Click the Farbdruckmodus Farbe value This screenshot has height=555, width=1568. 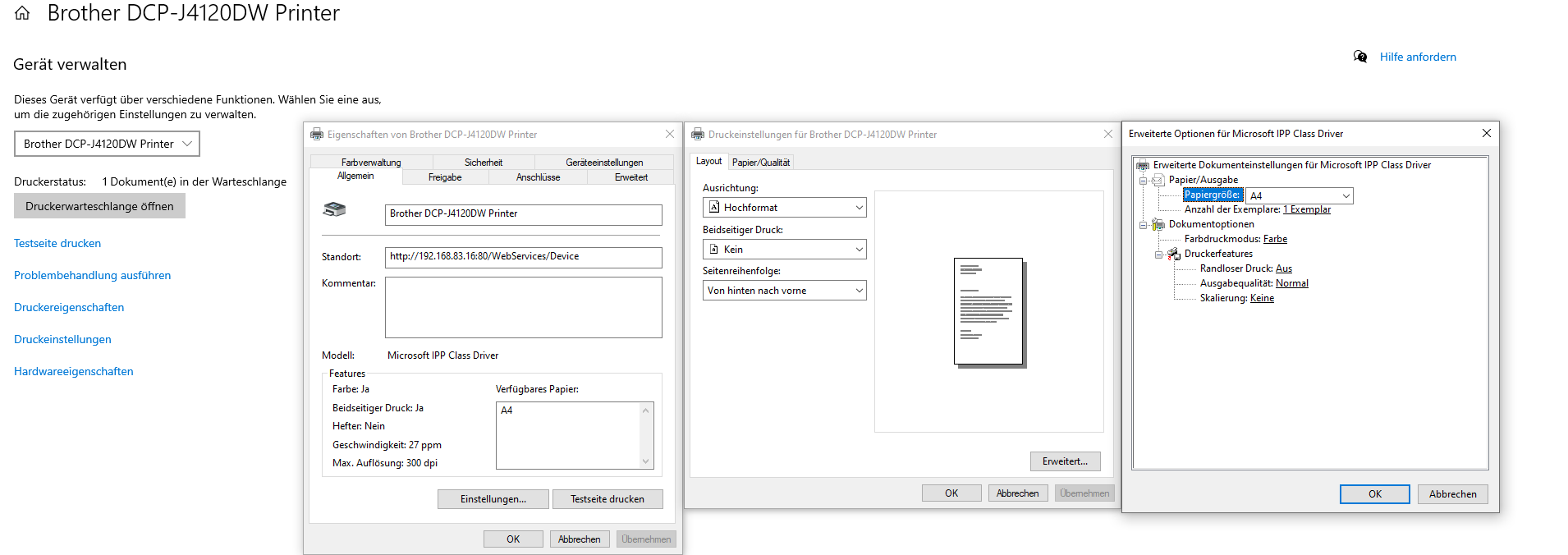pyautogui.click(x=1275, y=239)
